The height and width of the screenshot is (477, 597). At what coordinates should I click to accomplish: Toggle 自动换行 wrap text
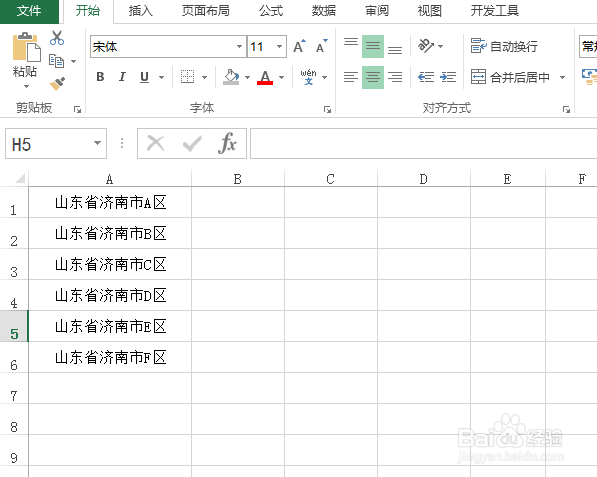[x=504, y=46]
